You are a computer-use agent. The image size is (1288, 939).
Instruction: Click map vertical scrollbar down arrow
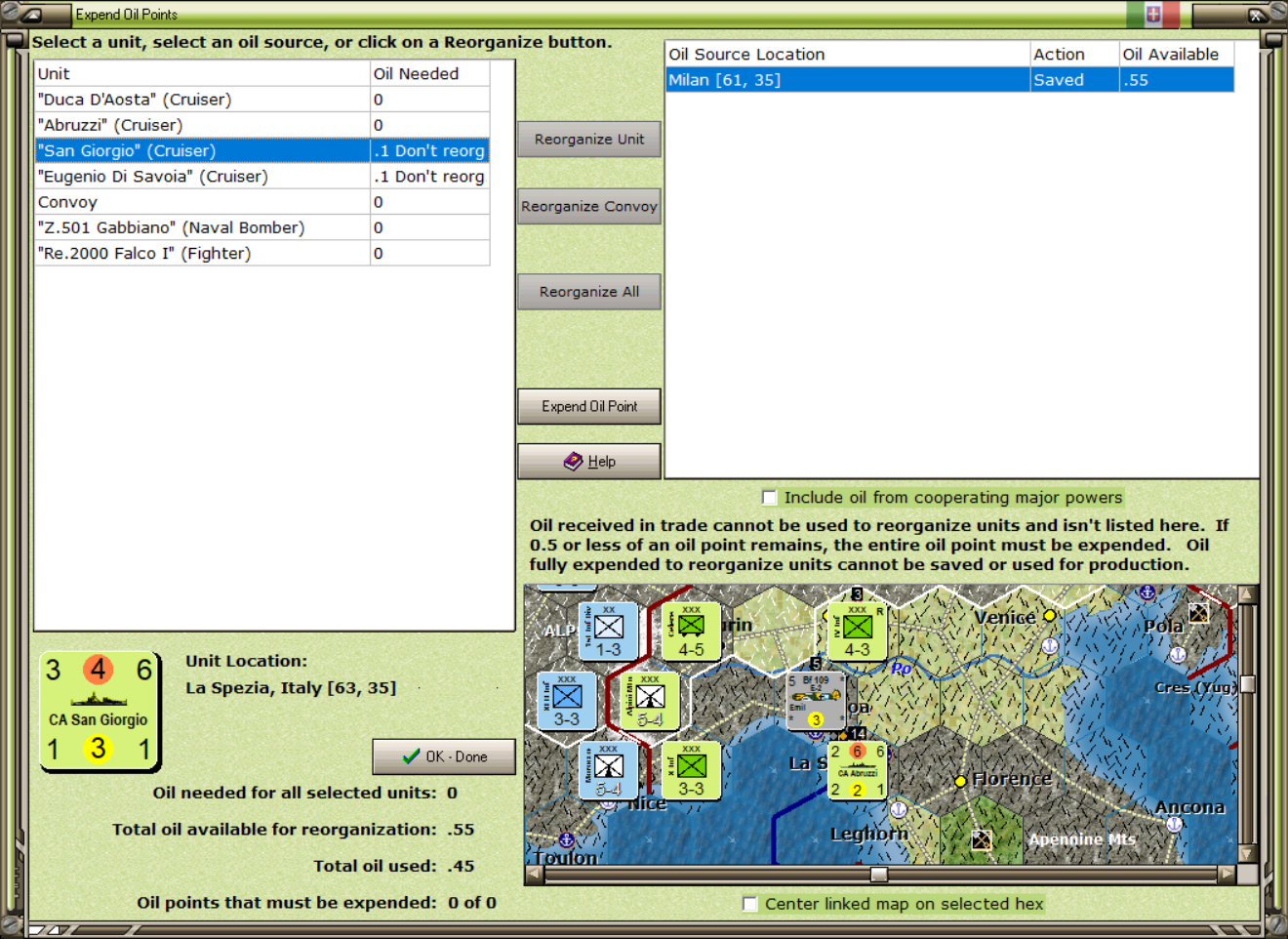coord(1247,853)
